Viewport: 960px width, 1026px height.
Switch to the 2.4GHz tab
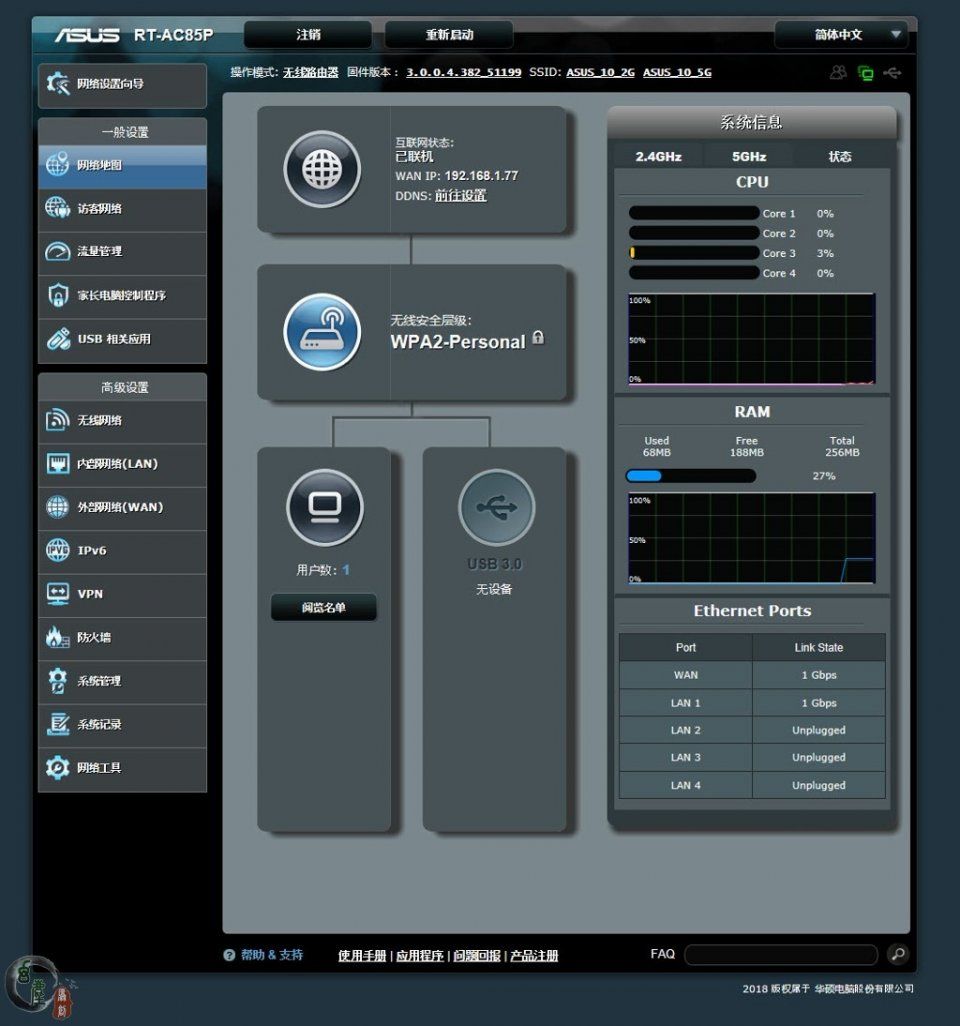[x=658, y=156]
